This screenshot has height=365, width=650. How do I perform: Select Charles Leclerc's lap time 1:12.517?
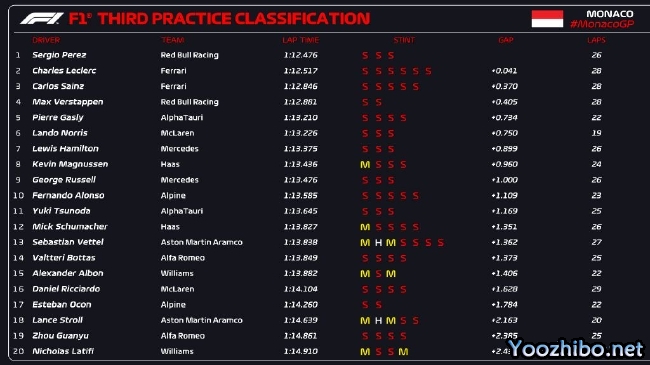click(x=301, y=71)
